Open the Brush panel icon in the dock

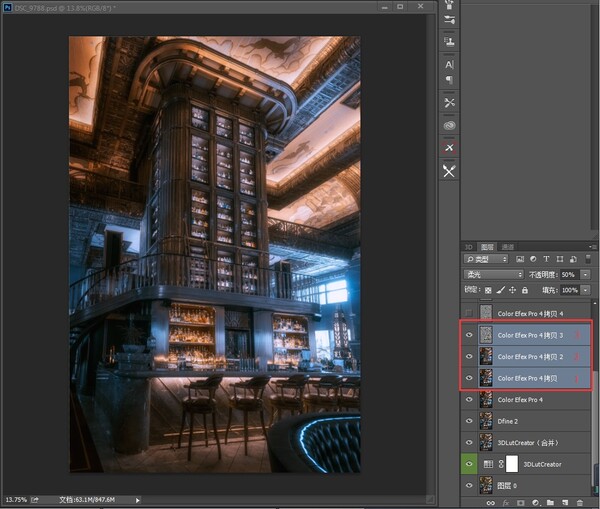click(449, 5)
